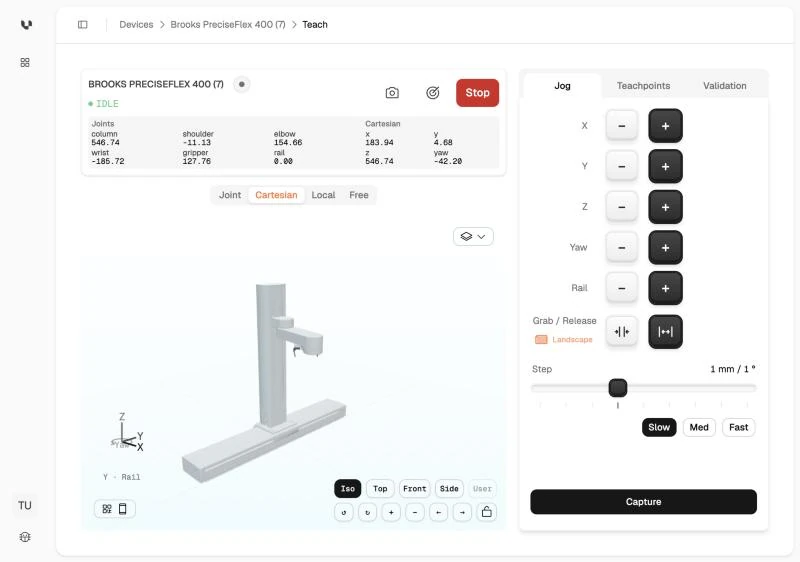The height and width of the screenshot is (562, 800).
Task: Switch to Top view
Action: pyautogui.click(x=380, y=489)
